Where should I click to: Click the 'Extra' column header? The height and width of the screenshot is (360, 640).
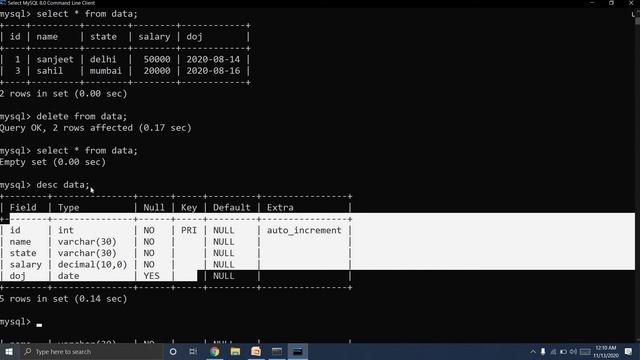pos(280,208)
